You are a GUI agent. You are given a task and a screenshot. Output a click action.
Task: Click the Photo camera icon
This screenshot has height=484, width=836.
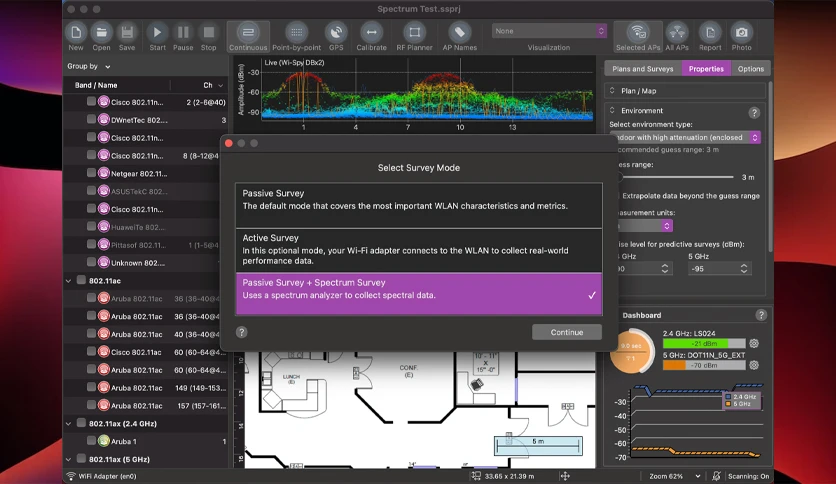pos(741,33)
